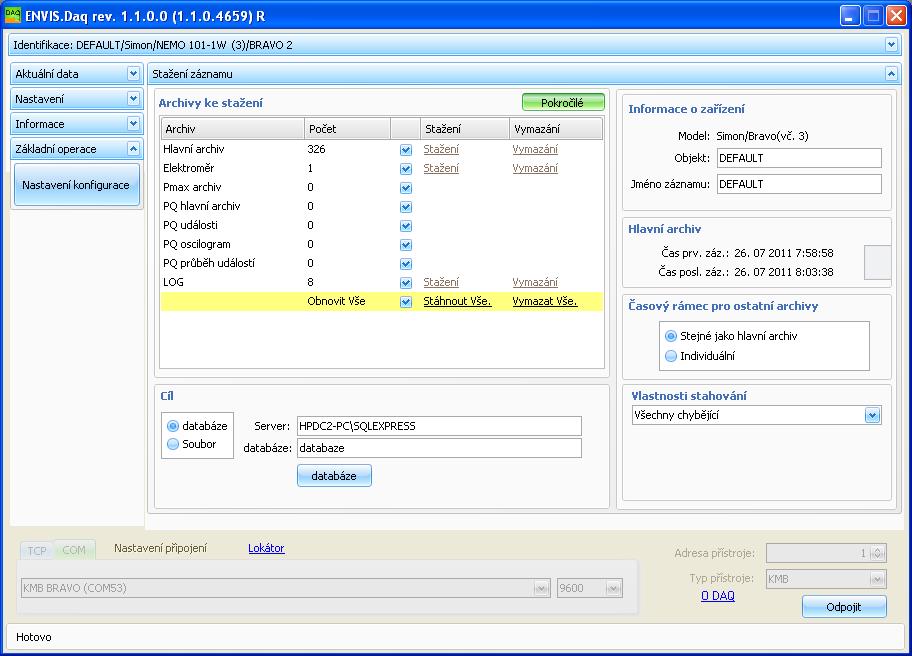This screenshot has width=912, height=656.
Task: Switch to the TCP tab
Action: (37, 550)
